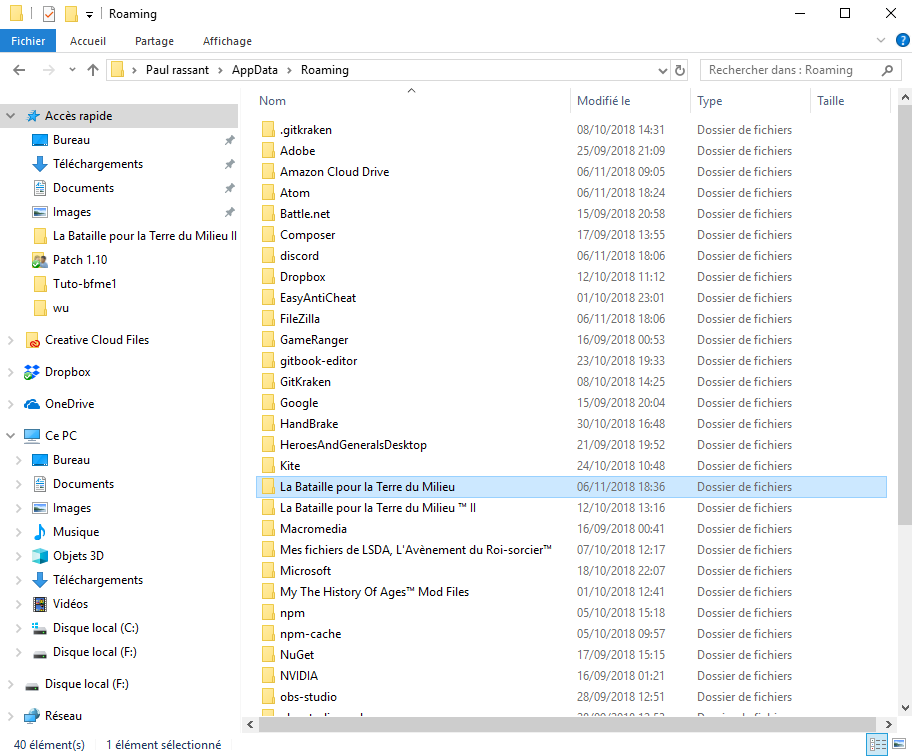The width and height of the screenshot is (912, 756).
Task: Select the HeroesAndGeneralsDesktop folder name
Action: coord(353,445)
